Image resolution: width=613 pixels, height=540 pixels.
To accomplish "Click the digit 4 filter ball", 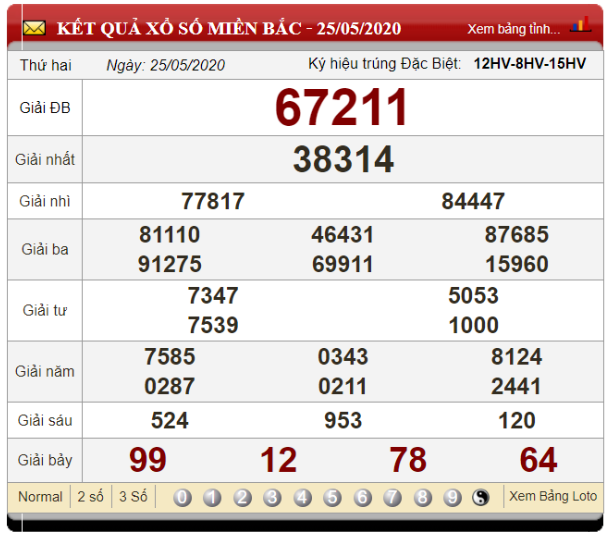I will [x=302, y=497].
